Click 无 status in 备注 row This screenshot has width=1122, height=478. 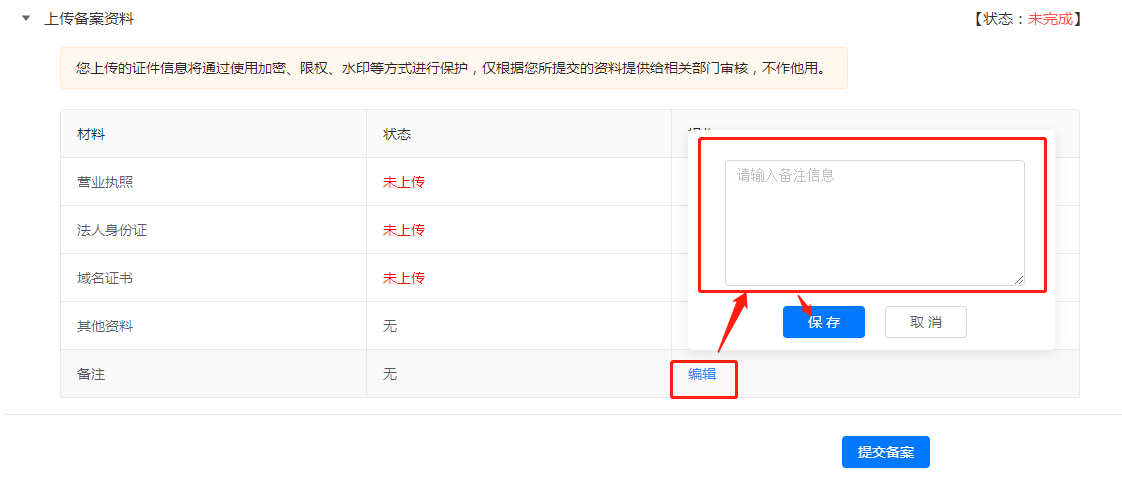tap(390, 374)
